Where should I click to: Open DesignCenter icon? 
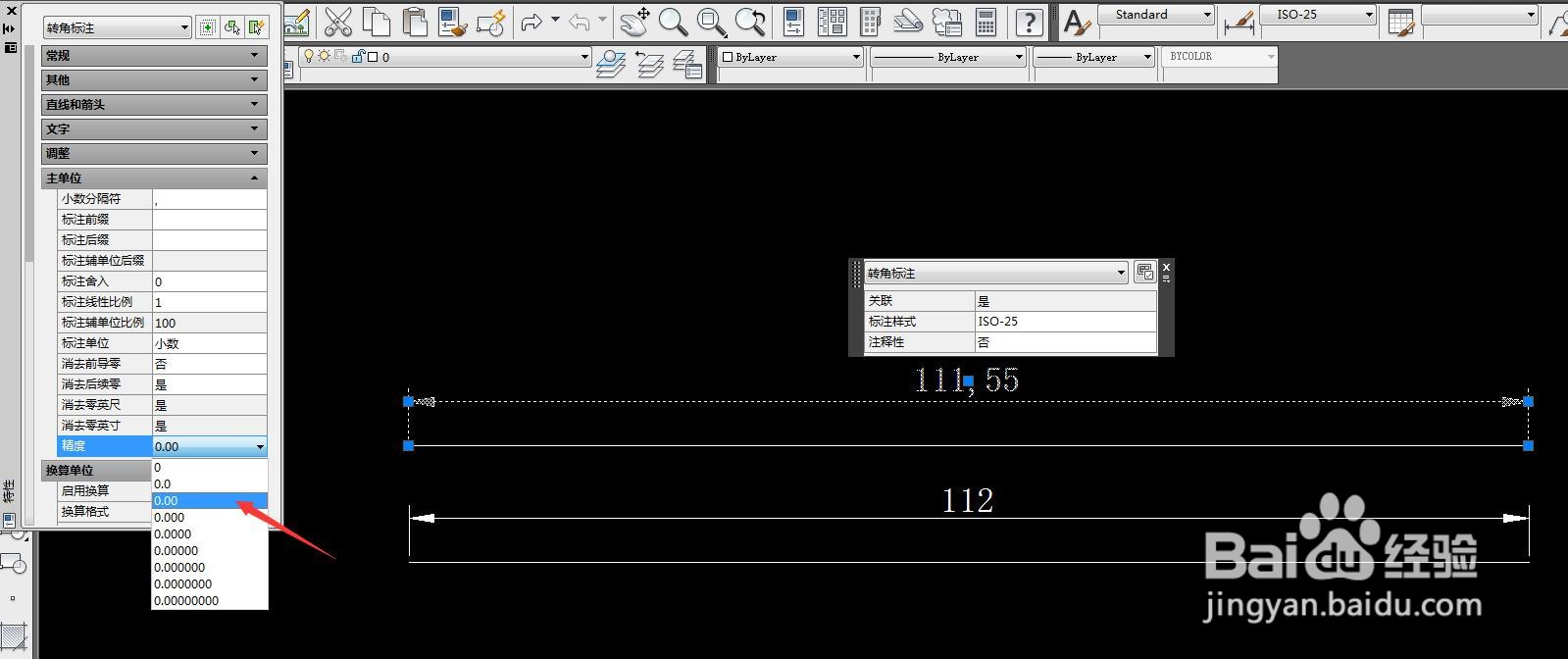click(832, 22)
